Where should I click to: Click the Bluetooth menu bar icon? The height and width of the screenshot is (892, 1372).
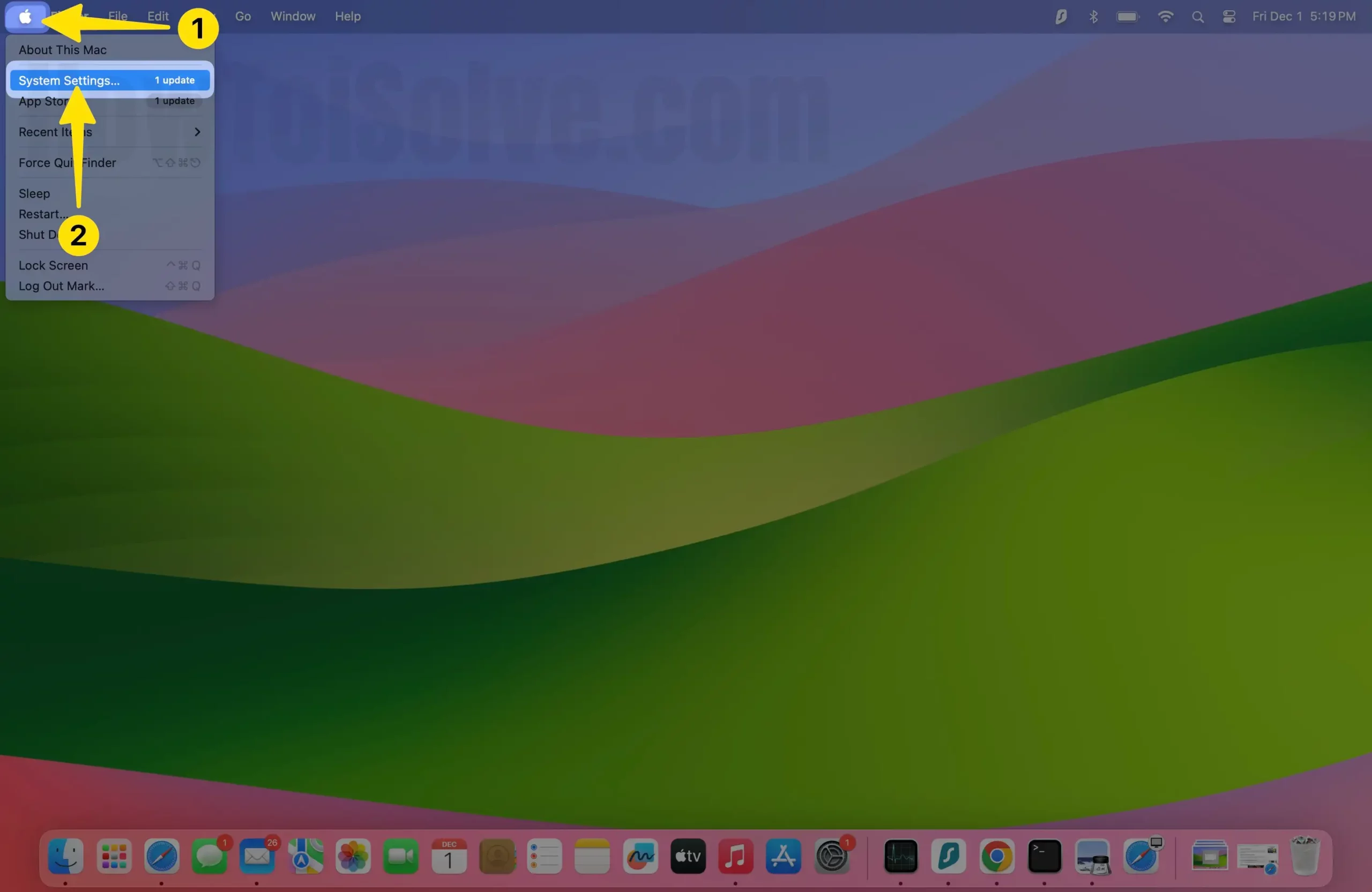(x=1093, y=17)
